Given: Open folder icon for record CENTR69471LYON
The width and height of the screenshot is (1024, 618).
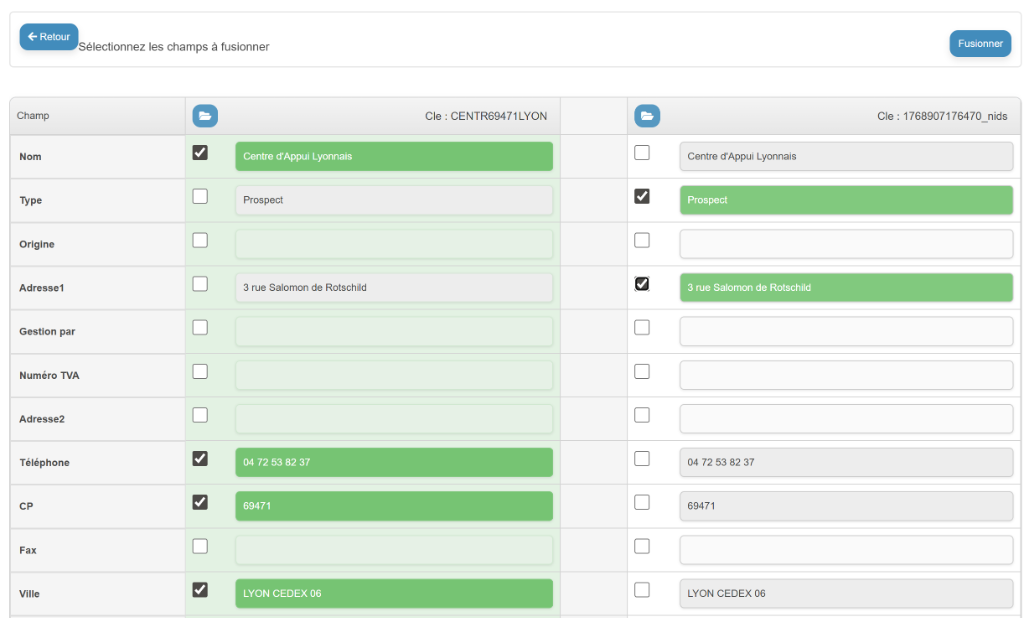Looking at the screenshot, I should [205, 116].
